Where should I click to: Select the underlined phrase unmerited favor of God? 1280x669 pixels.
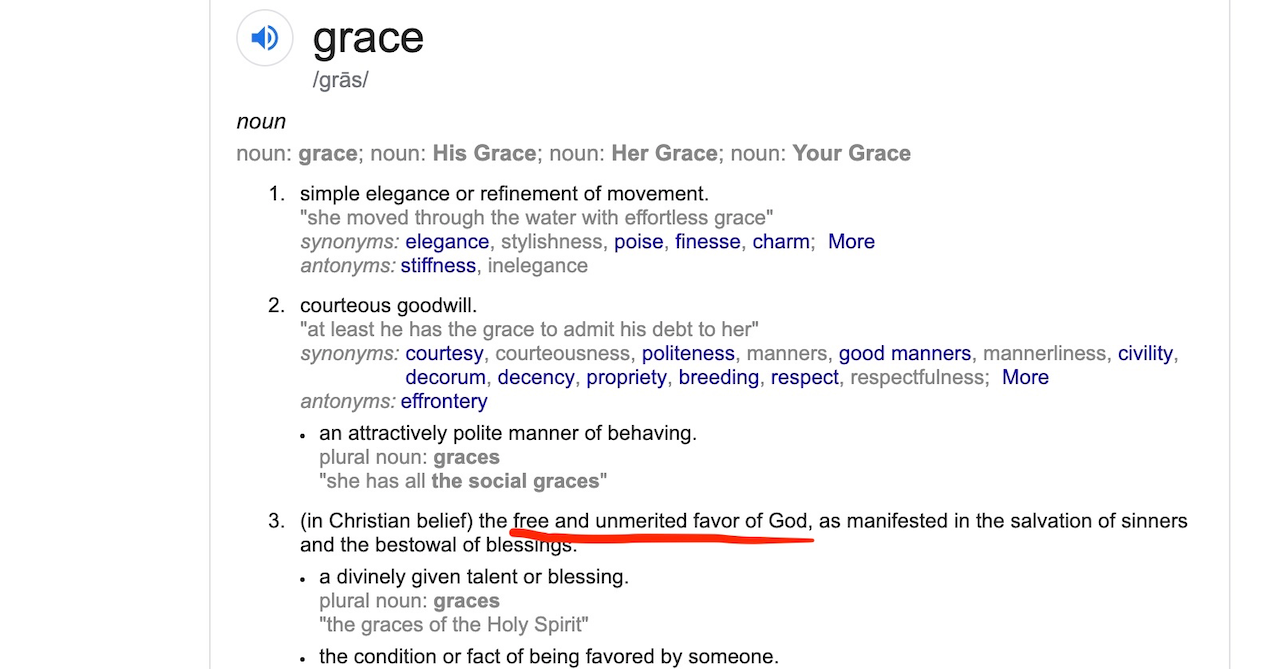[x=703, y=521]
